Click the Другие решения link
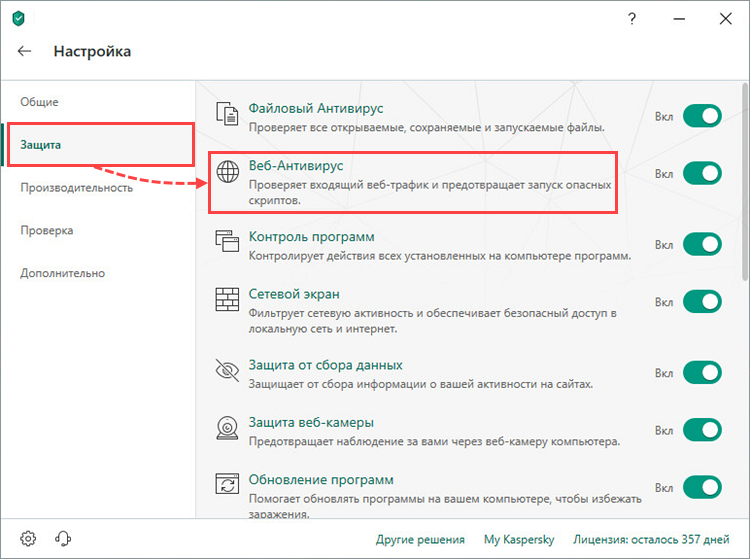The height and width of the screenshot is (559, 750). tap(420, 539)
